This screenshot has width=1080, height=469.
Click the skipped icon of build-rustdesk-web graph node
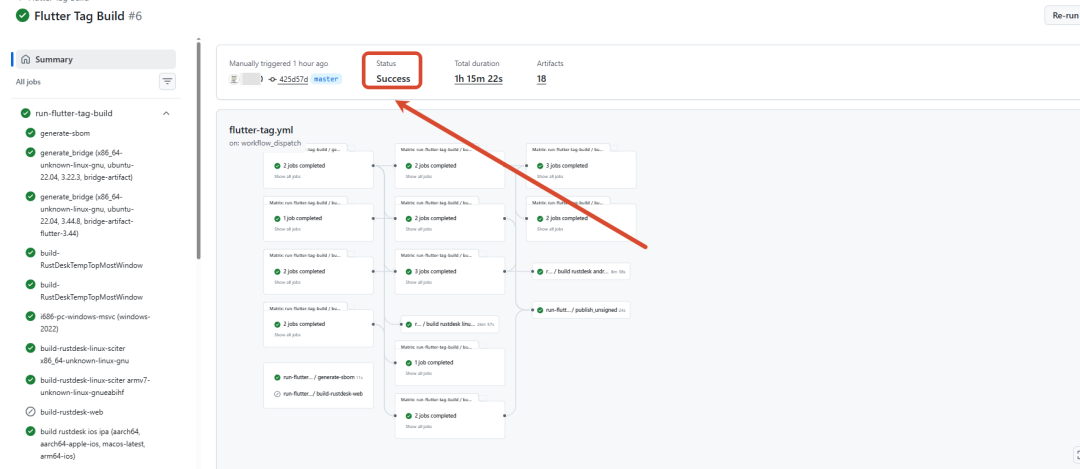coord(277,394)
